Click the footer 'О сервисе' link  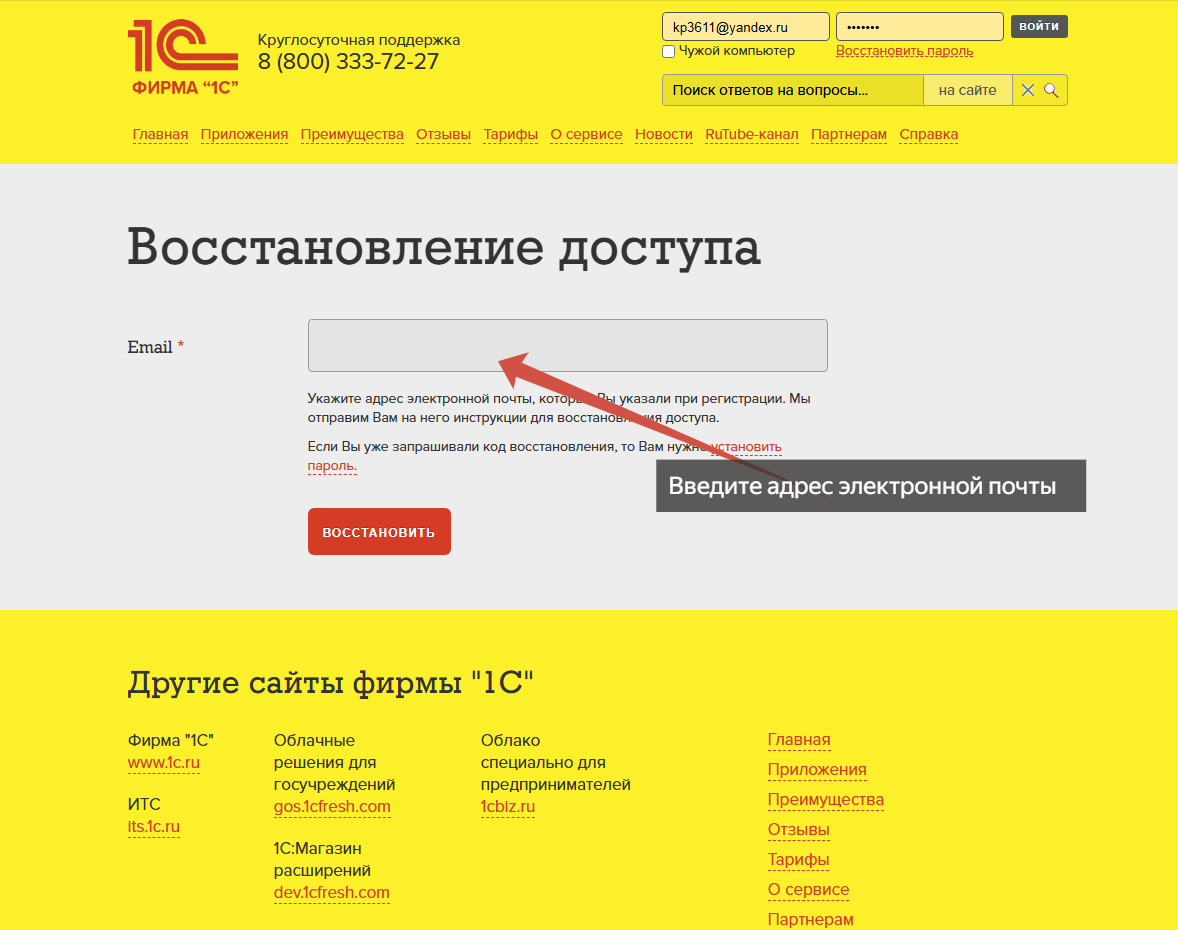[808, 889]
